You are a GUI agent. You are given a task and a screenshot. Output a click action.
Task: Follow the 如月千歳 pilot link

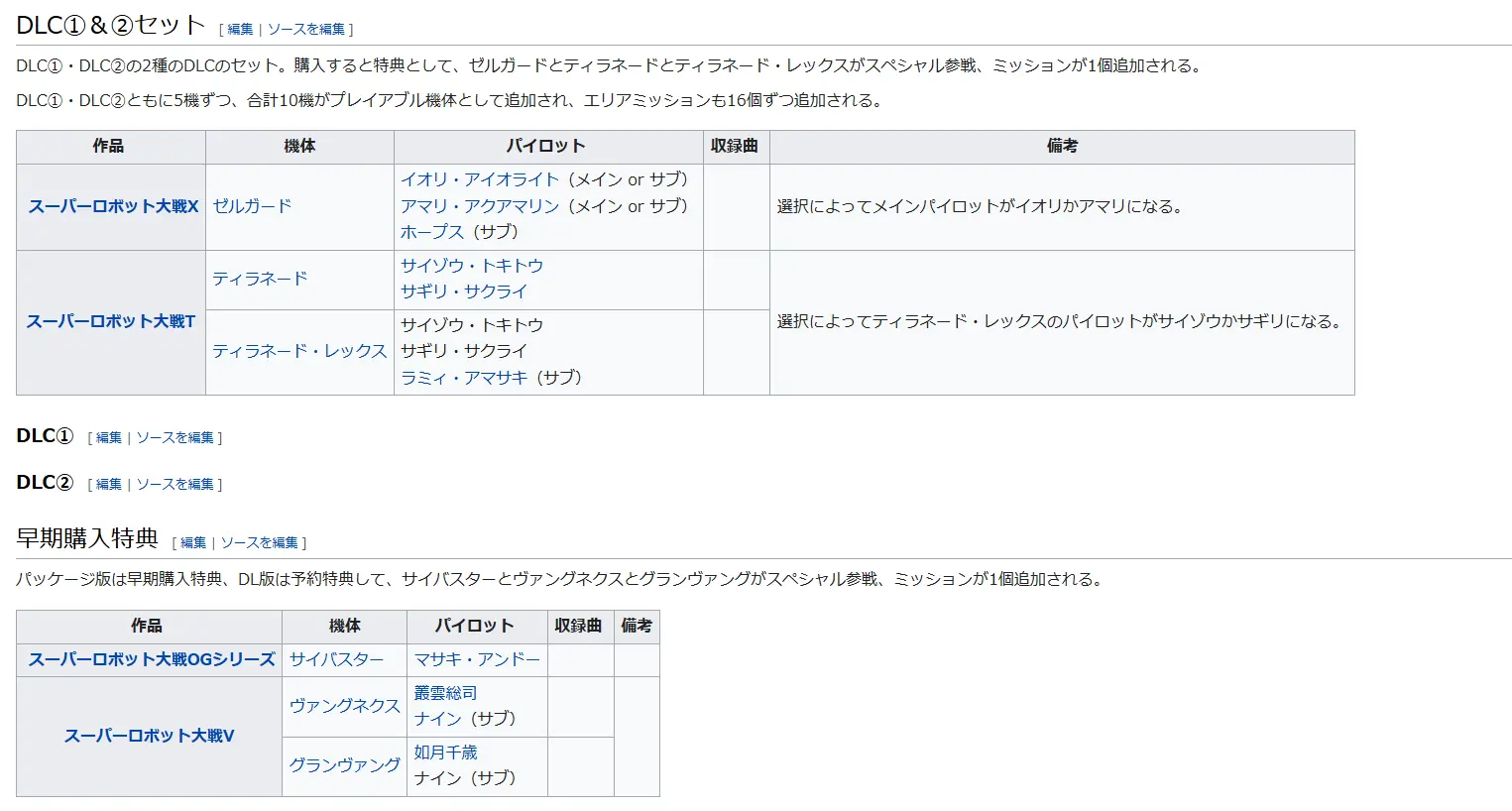tap(445, 753)
